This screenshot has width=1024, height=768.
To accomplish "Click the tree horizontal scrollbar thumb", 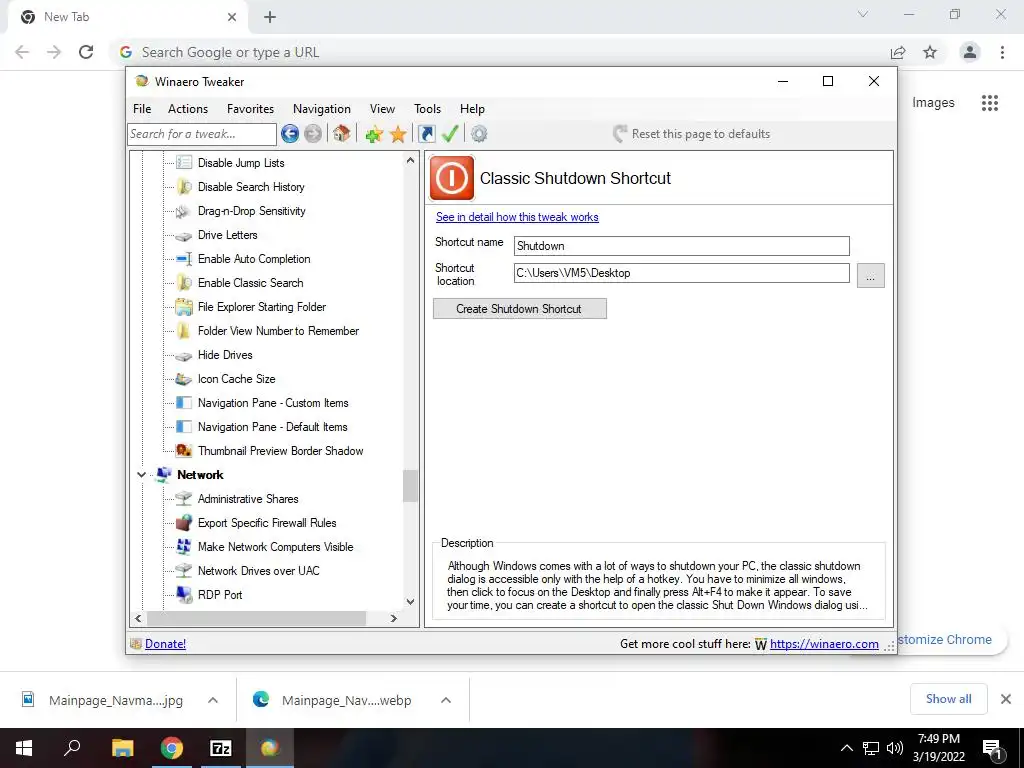I will pyautogui.click(x=257, y=618).
